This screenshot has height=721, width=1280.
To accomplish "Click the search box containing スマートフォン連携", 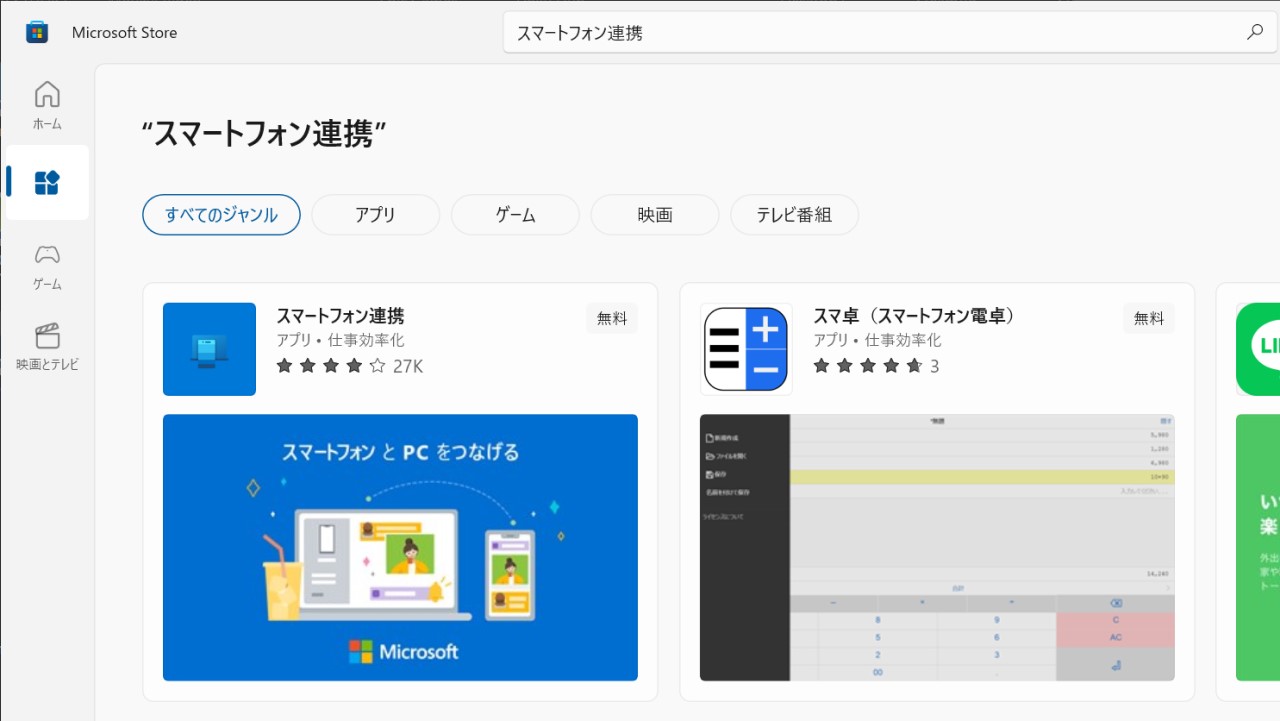I will coord(890,32).
